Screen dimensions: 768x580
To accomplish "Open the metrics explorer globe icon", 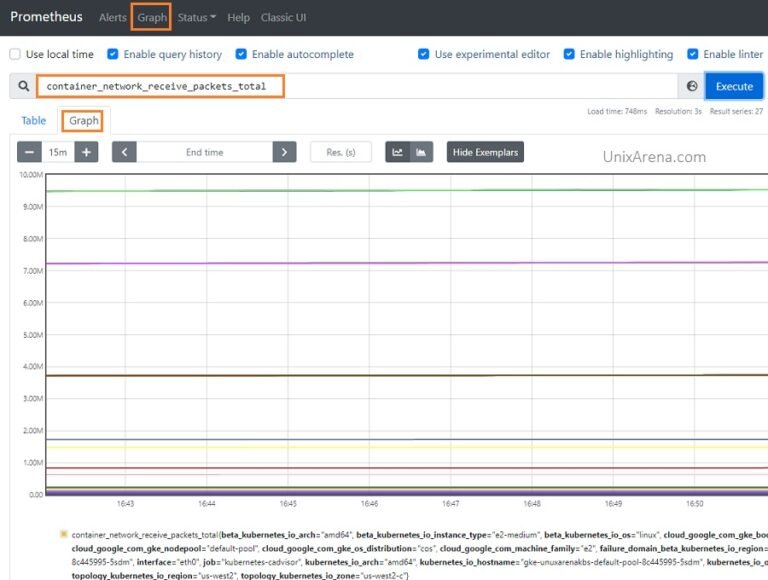I will tap(692, 87).
